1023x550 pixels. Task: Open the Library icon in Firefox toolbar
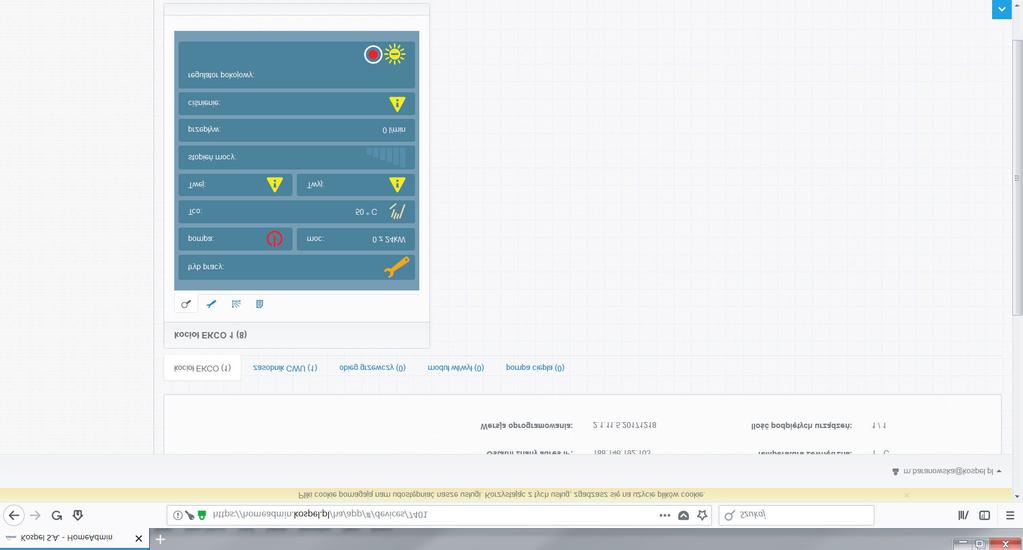click(963, 515)
